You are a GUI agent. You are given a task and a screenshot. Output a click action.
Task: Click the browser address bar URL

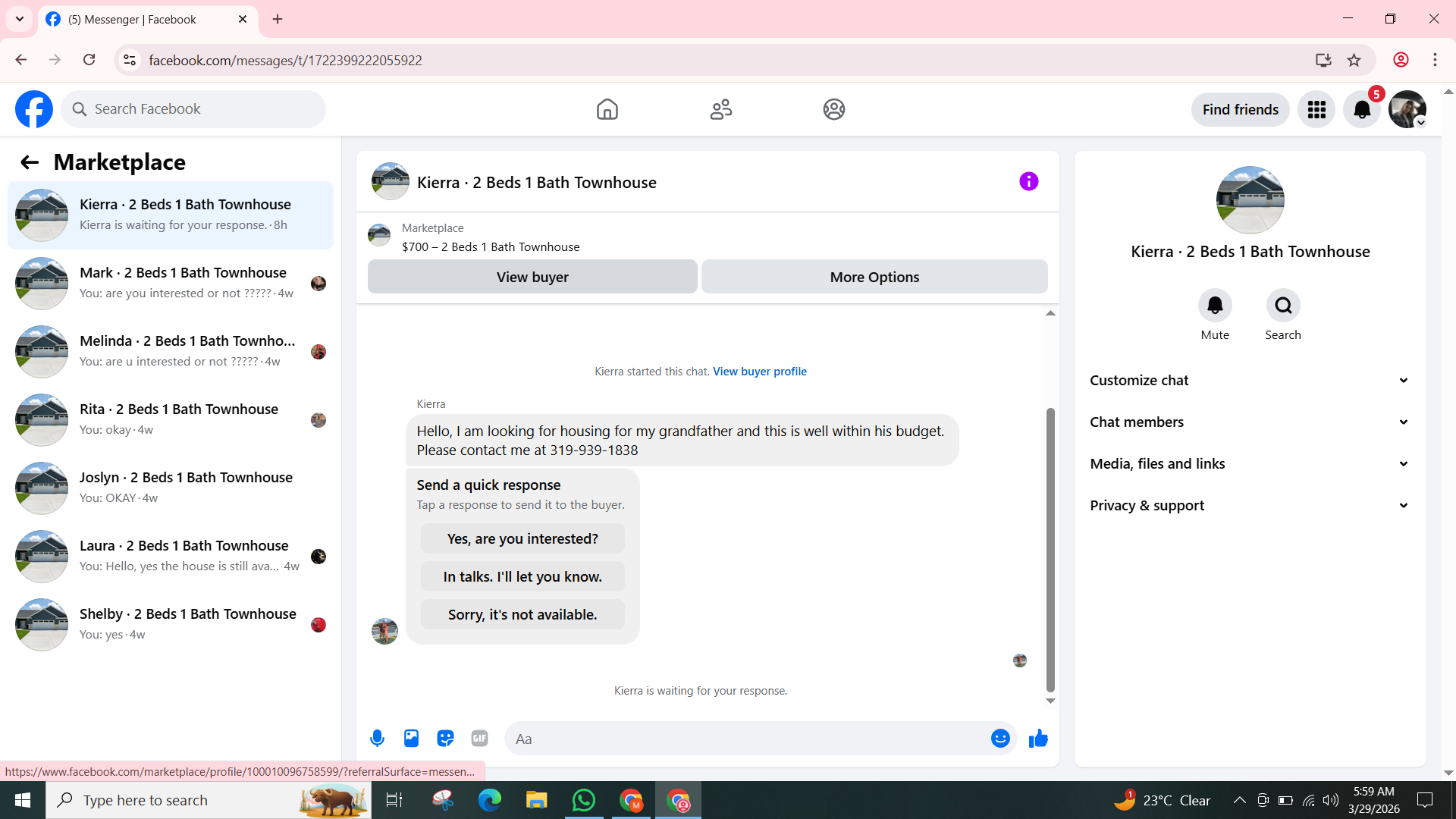(285, 60)
